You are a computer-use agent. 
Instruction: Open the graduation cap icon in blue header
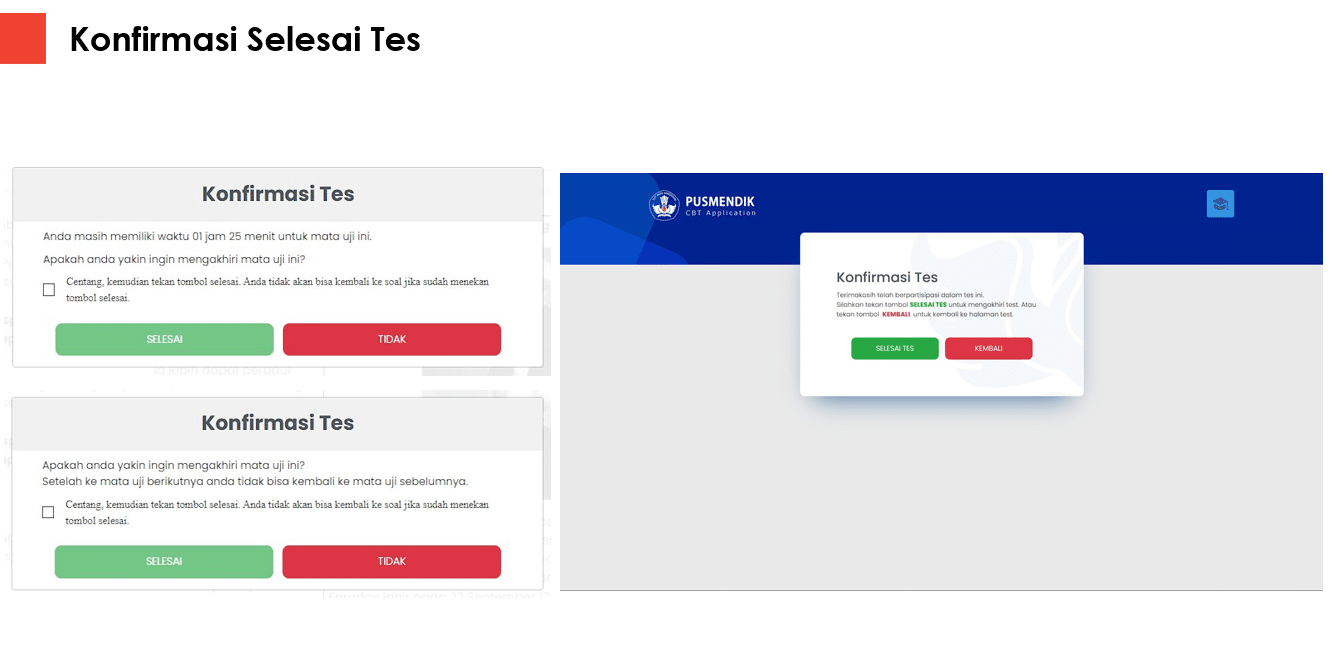point(1220,204)
